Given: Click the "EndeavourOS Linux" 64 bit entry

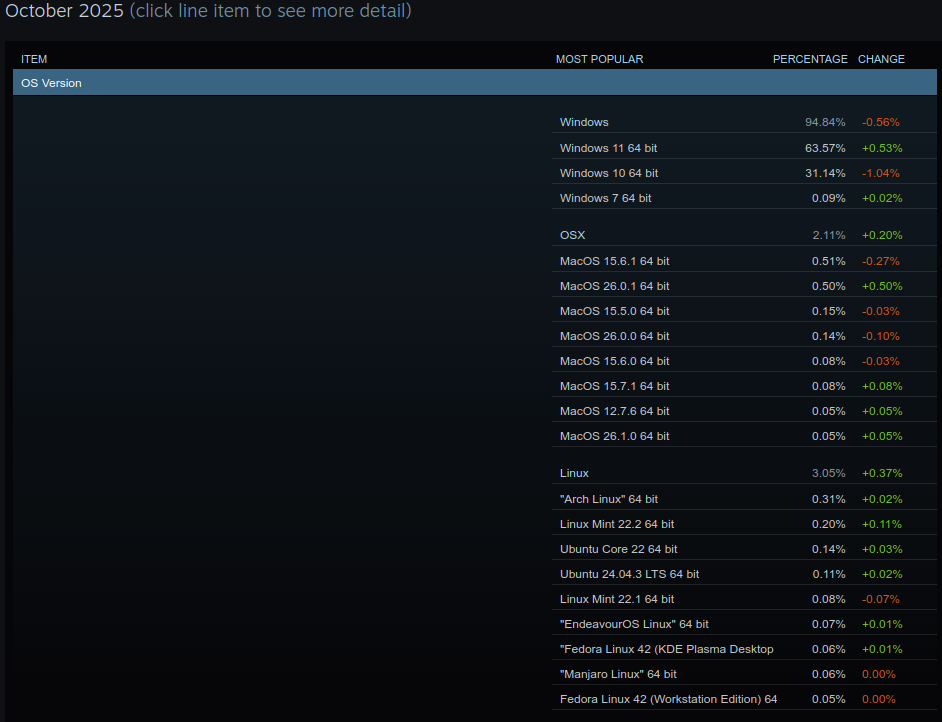Looking at the screenshot, I should (744, 624).
